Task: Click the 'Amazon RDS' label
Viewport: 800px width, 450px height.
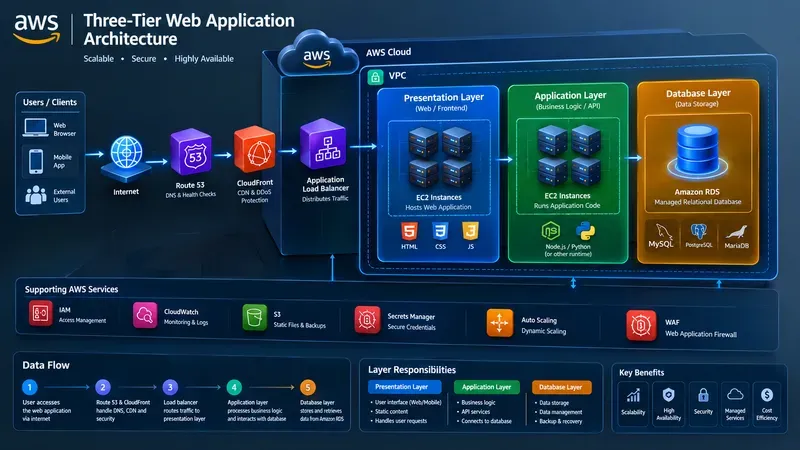Action: (697, 192)
